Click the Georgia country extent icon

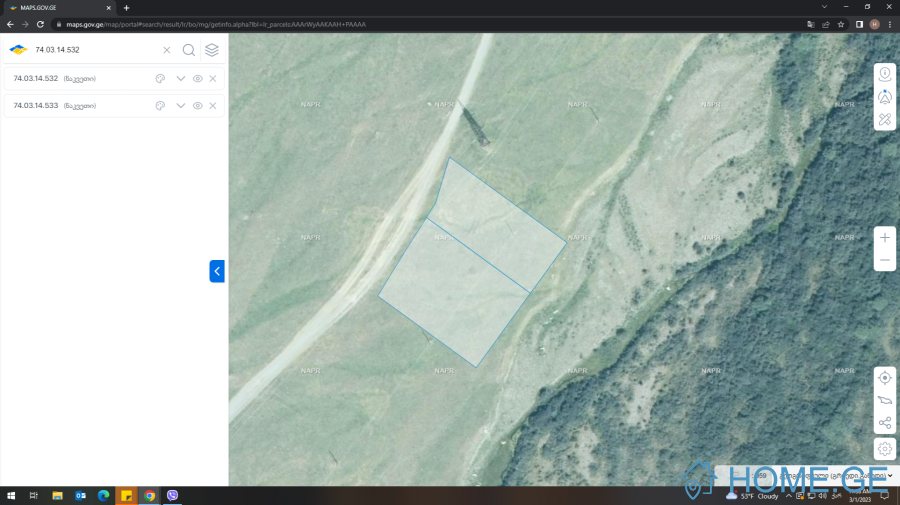pyautogui.click(x=885, y=400)
